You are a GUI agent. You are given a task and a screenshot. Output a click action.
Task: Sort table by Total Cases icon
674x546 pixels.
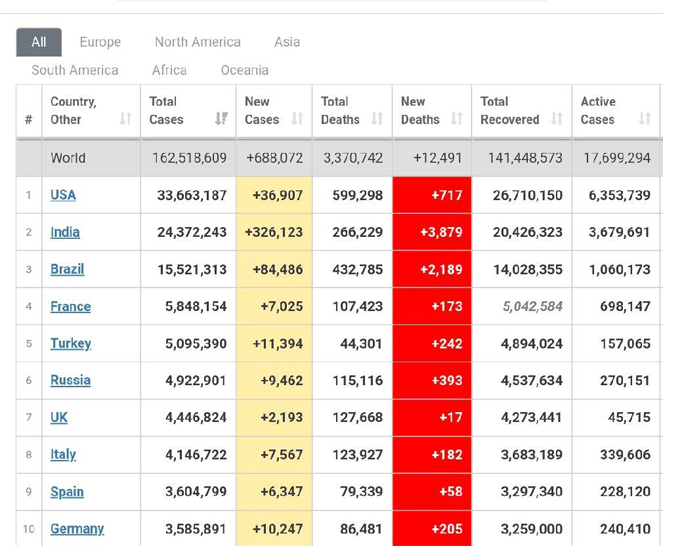(221, 119)
